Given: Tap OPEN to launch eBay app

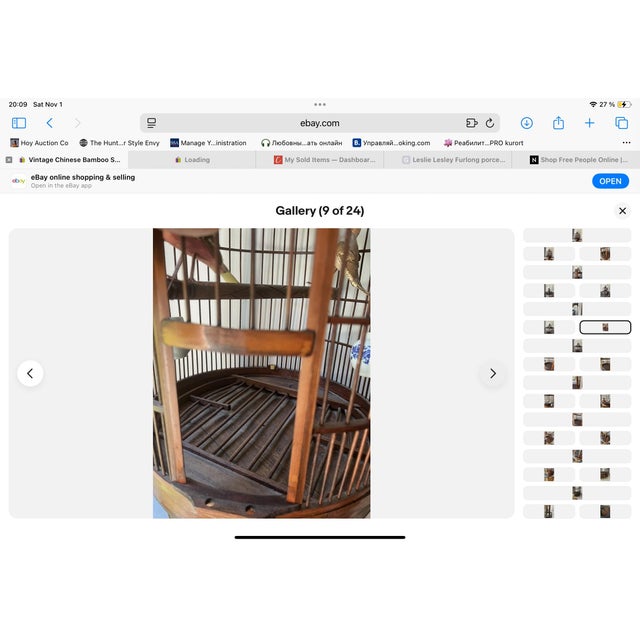Looking at the screenshot, I should click(610, 181).
